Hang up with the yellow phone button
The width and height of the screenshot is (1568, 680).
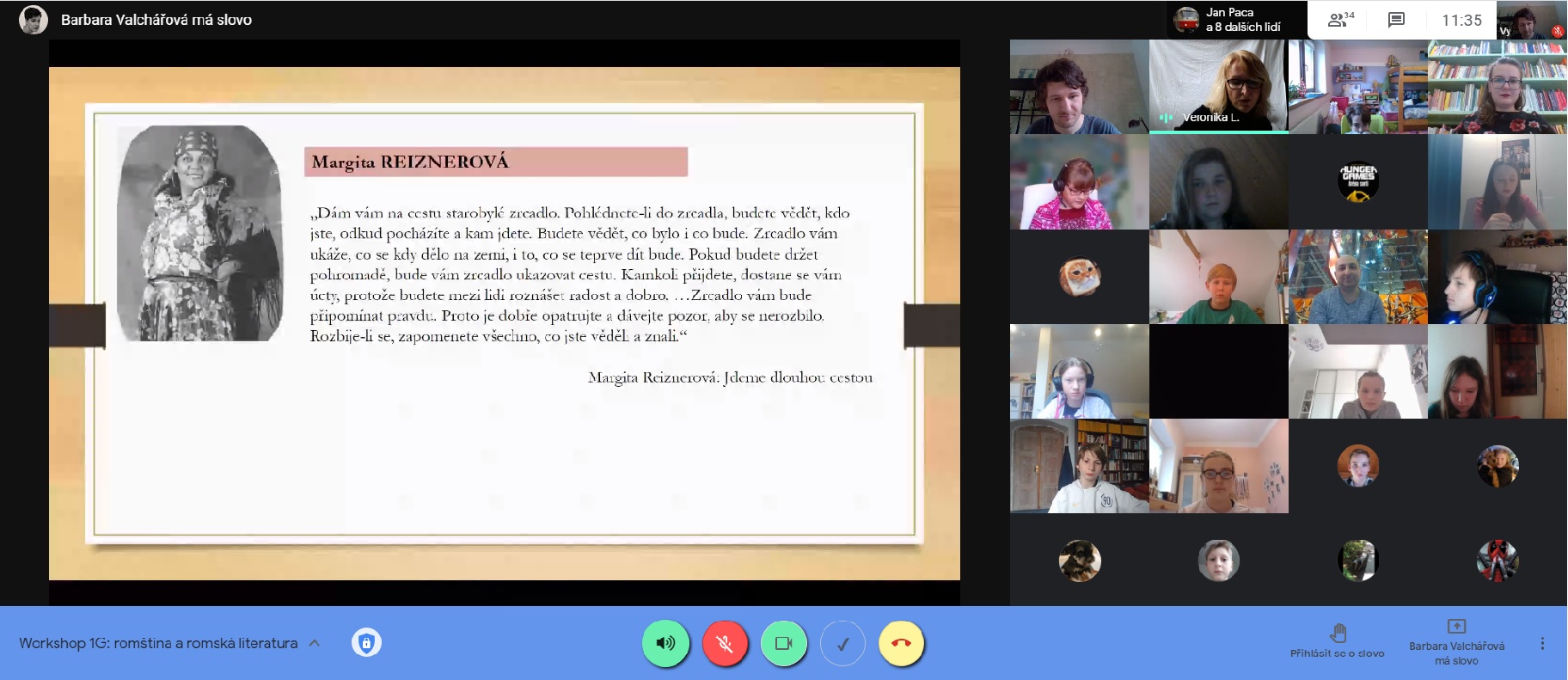(901, 643)
